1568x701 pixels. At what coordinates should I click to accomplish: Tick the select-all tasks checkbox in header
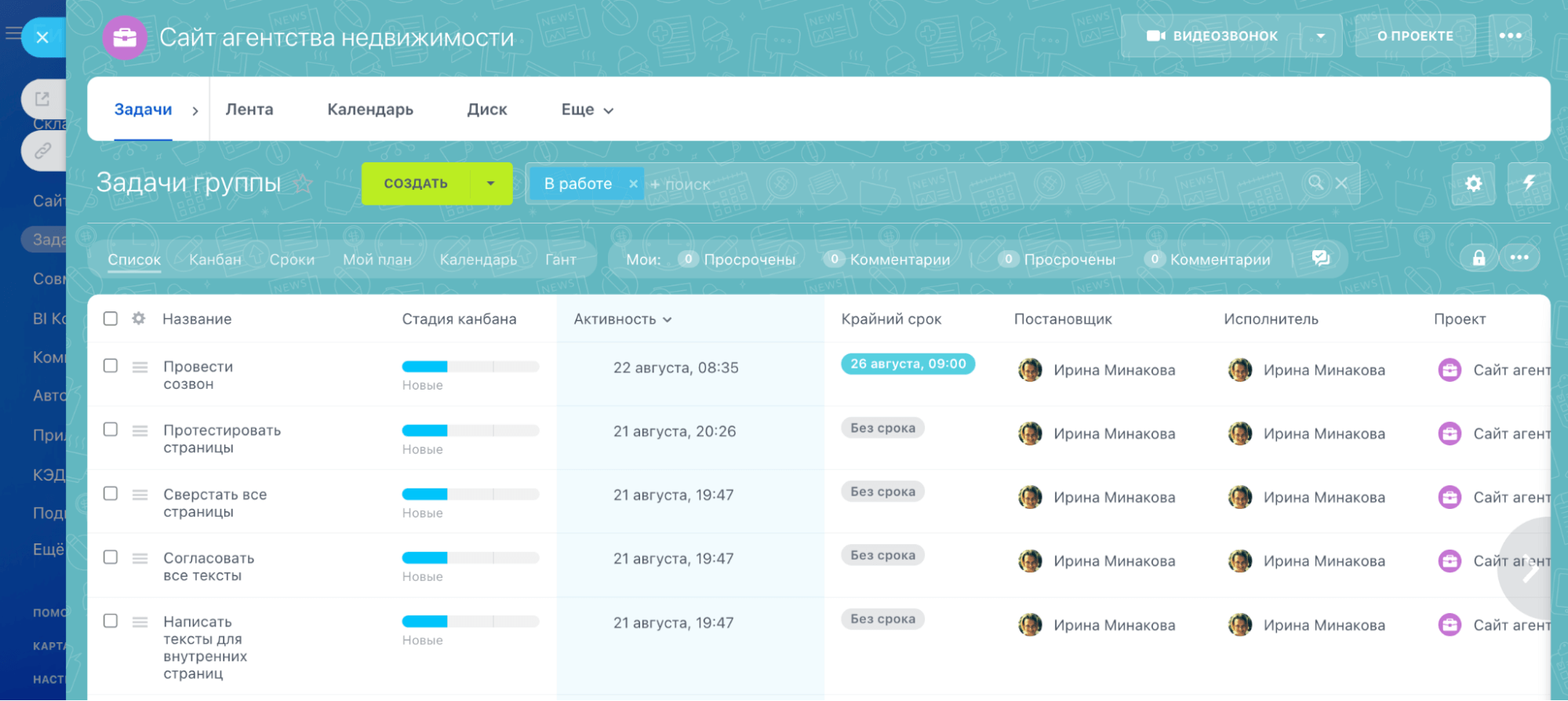(111, 318)
